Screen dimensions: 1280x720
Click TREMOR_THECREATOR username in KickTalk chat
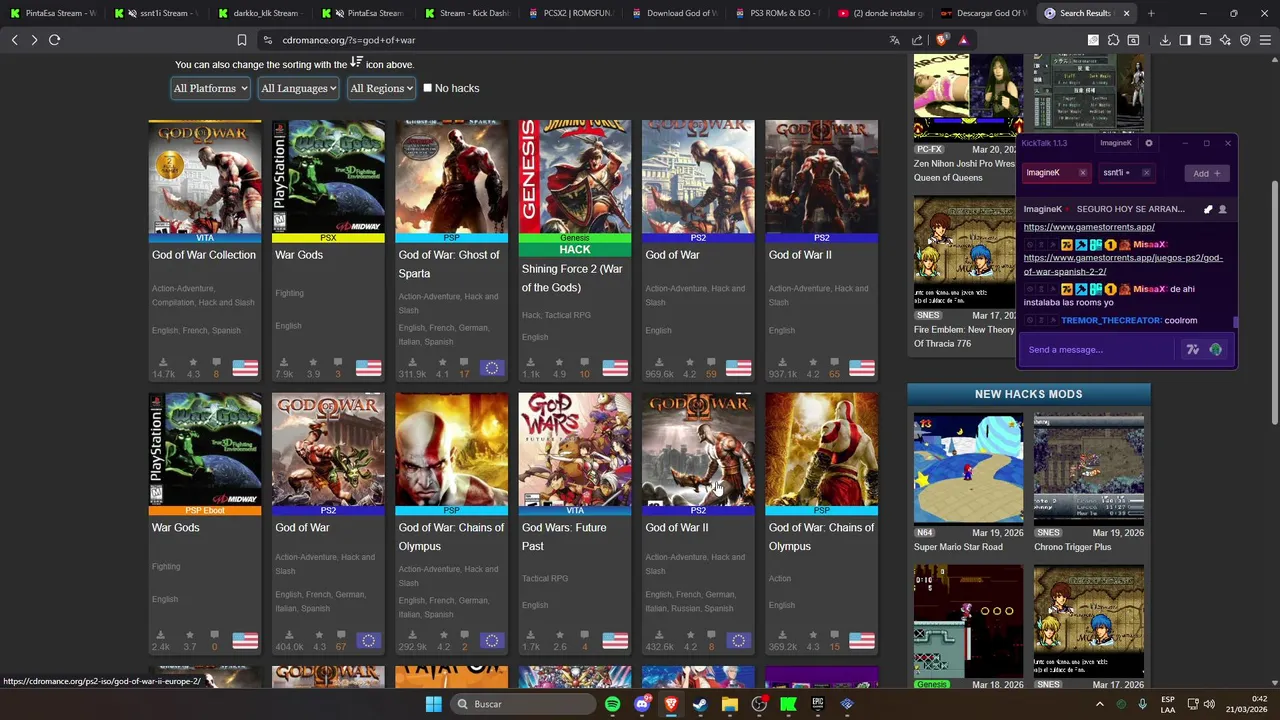[x=1111, y=321]
